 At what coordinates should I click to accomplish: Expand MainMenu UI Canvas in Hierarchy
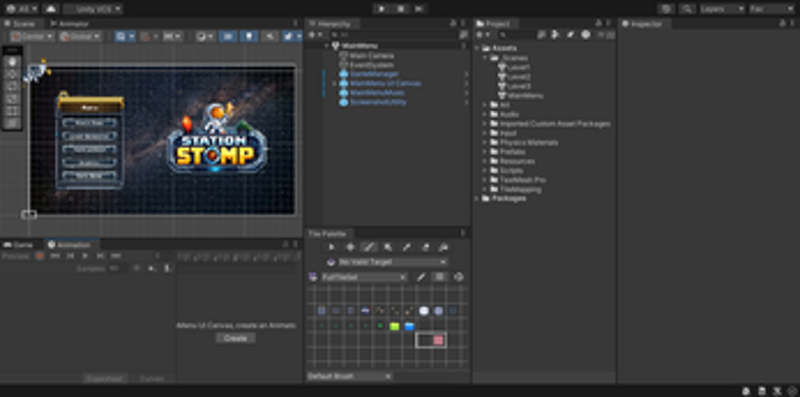334,83
